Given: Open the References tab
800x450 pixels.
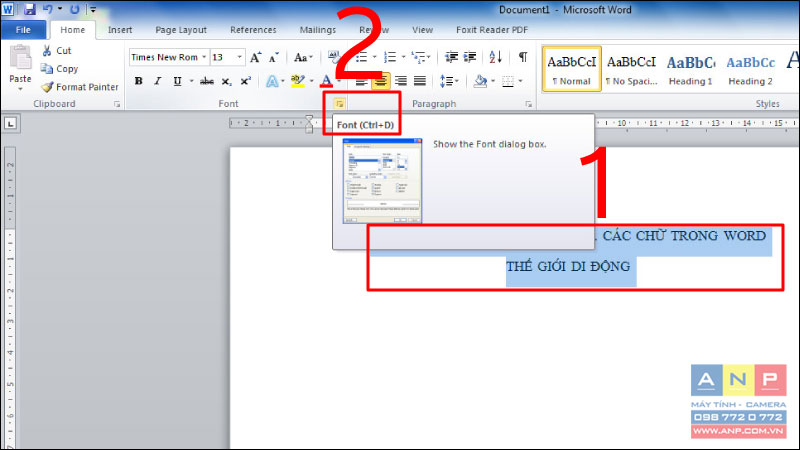Looking at the screenshot, I should point(253,30).
